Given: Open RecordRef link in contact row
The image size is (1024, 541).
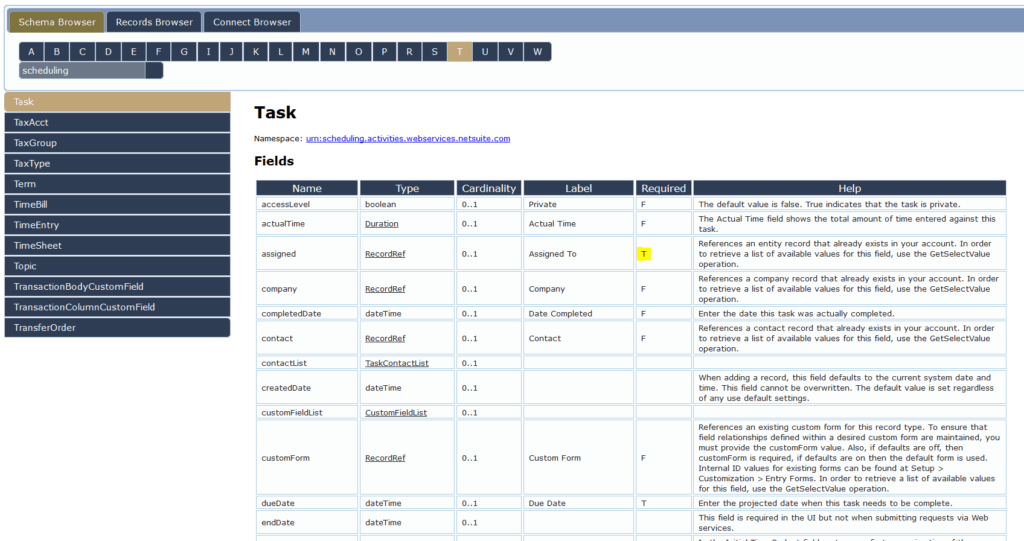Looking at the screenshot, I should 385,338.
